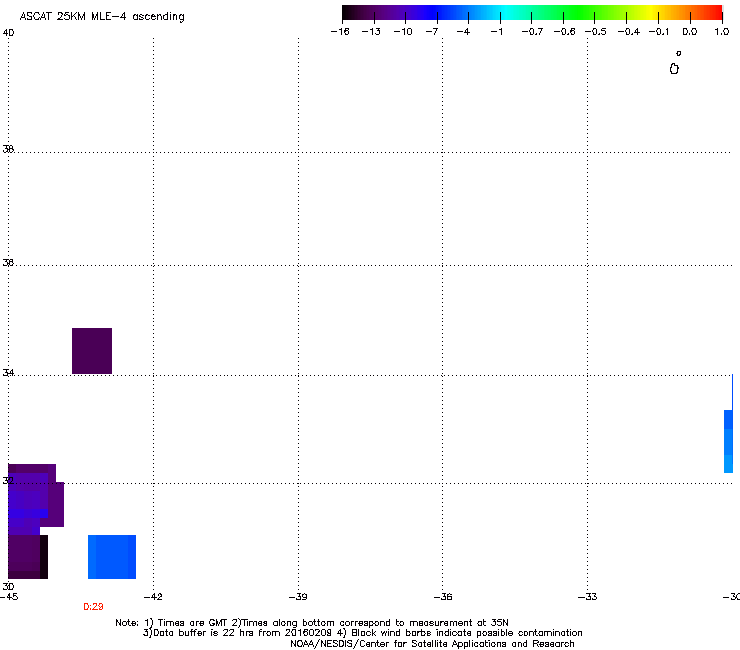Click the dark purple data square above 34N
This screenshot has height=650, width=740.
(x=92, y=351)
